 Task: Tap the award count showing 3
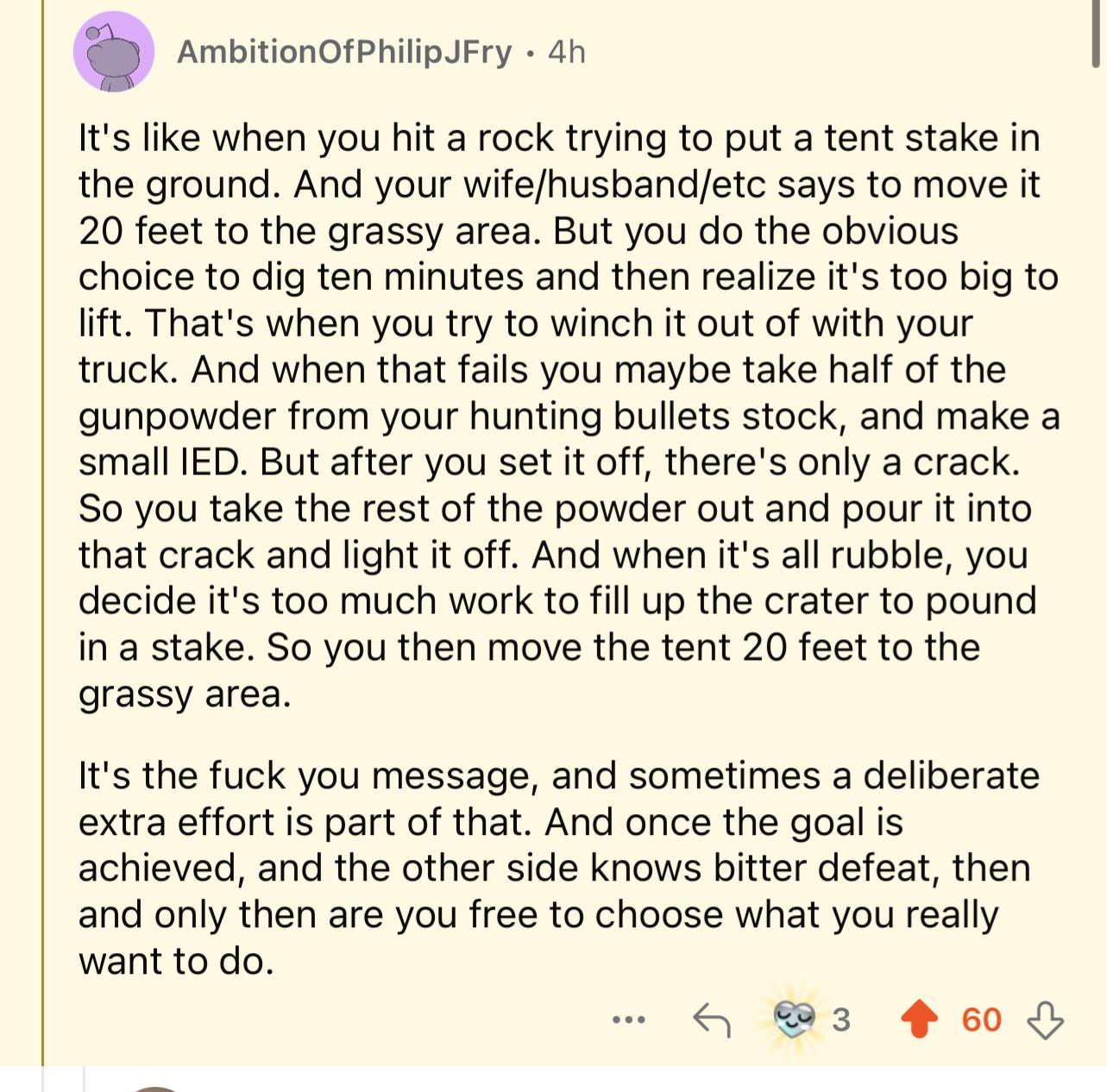pos(841,1020)
